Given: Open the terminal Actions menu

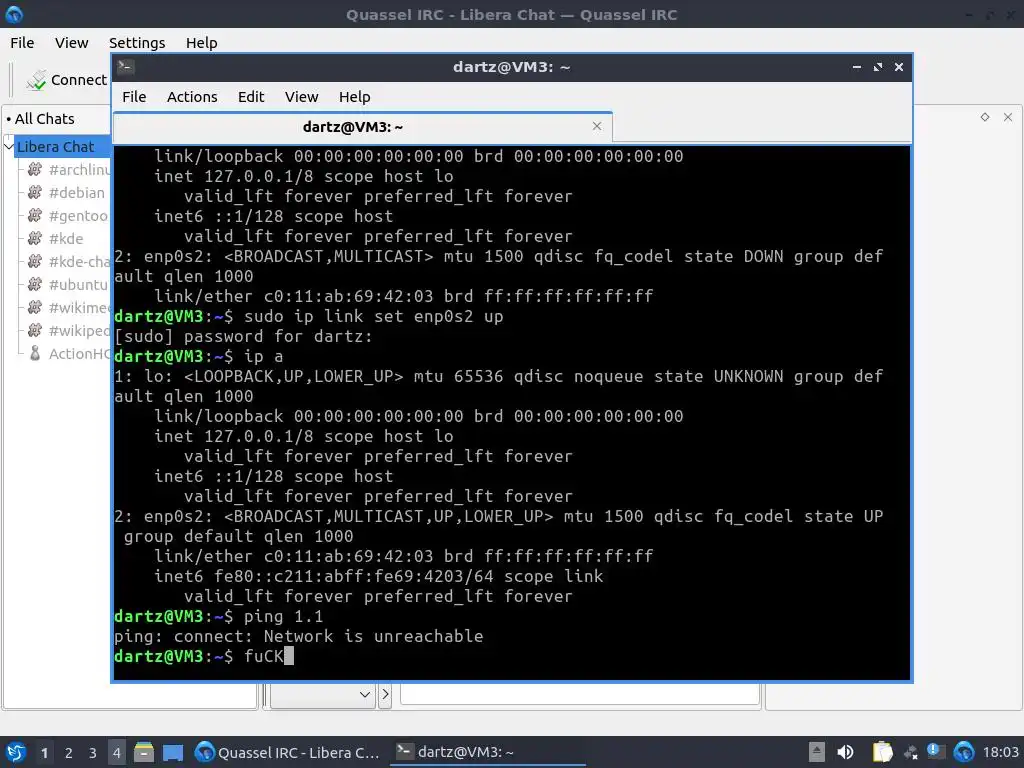Looking at the screenshot, I should (x=192, y=97).
